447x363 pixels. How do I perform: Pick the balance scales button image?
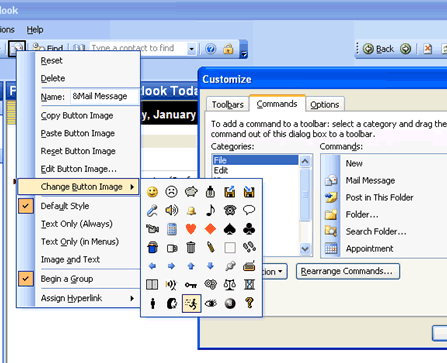(230, 285)
